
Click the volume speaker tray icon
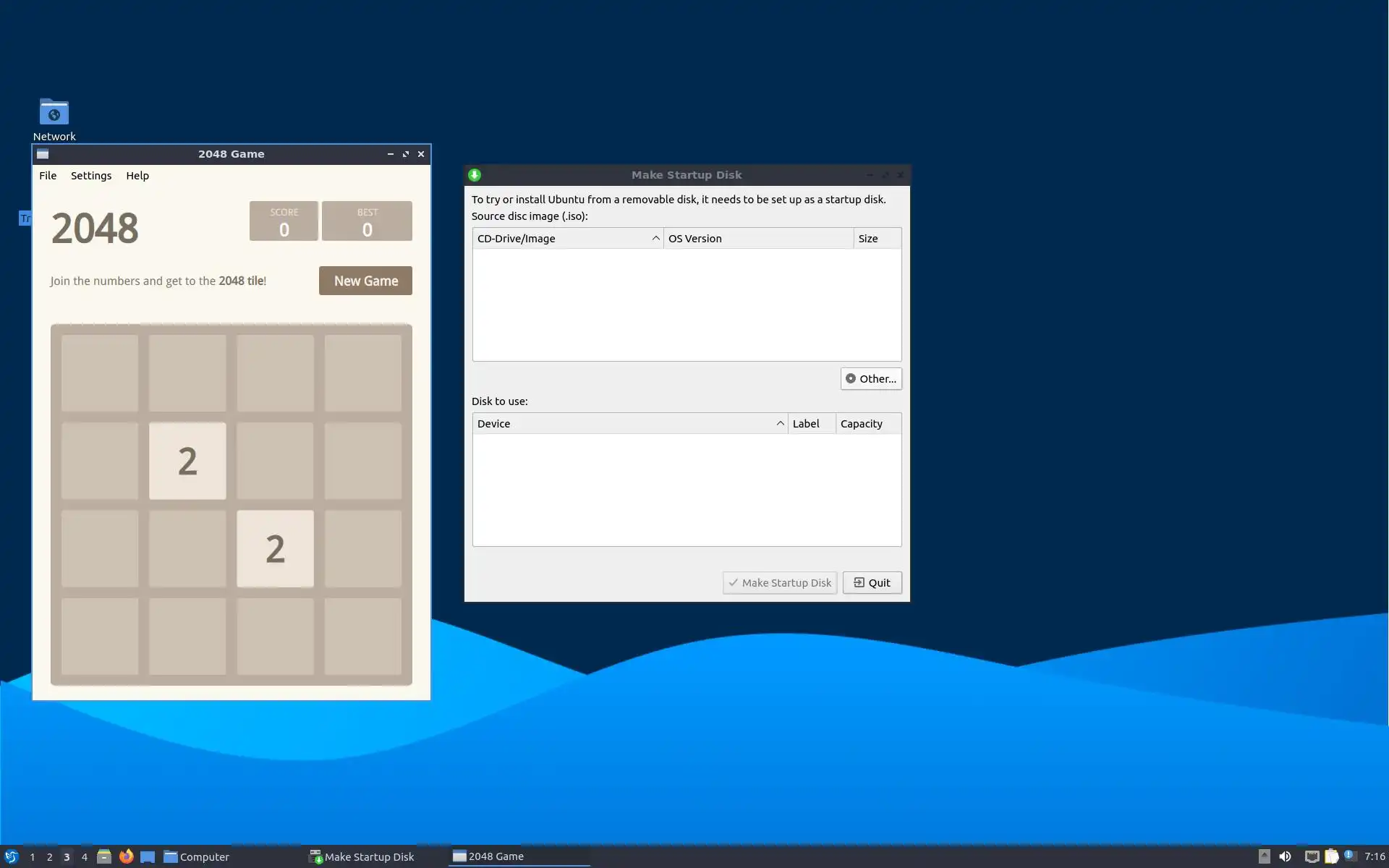[x=1285, y=856]
